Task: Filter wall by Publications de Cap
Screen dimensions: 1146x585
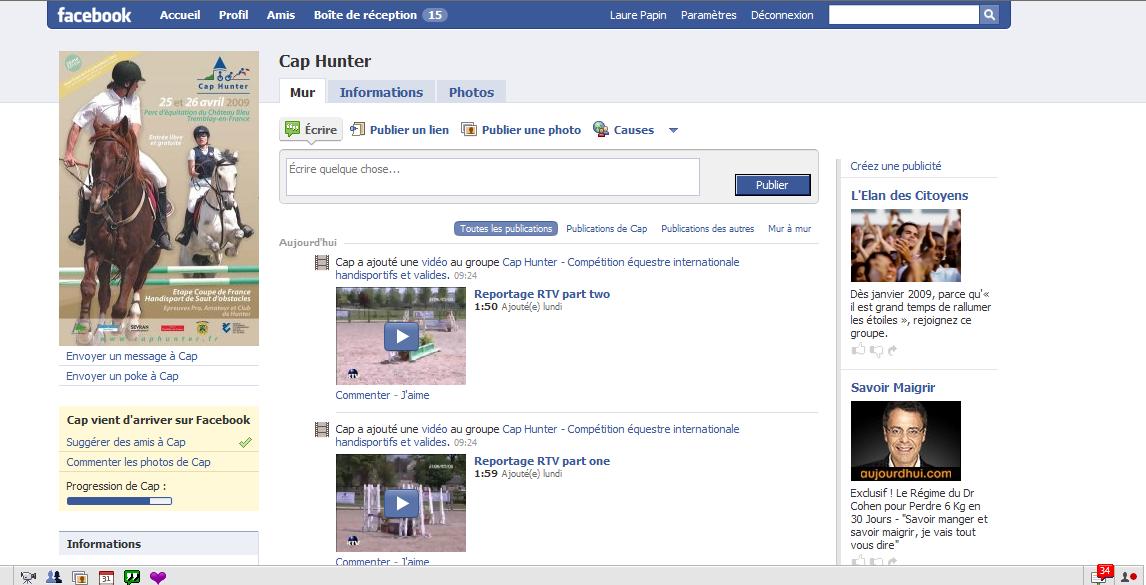Action: [607, 229]
